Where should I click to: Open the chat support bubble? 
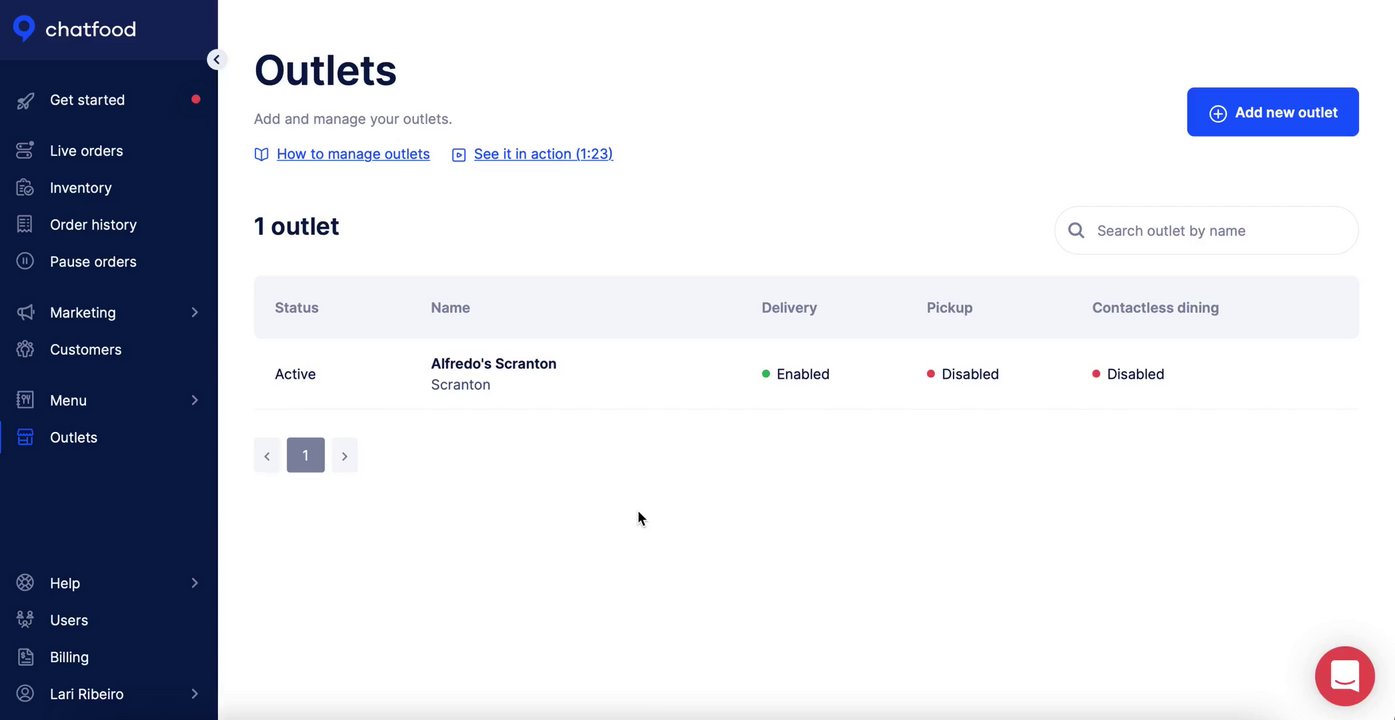click(x=1345, y=677)
